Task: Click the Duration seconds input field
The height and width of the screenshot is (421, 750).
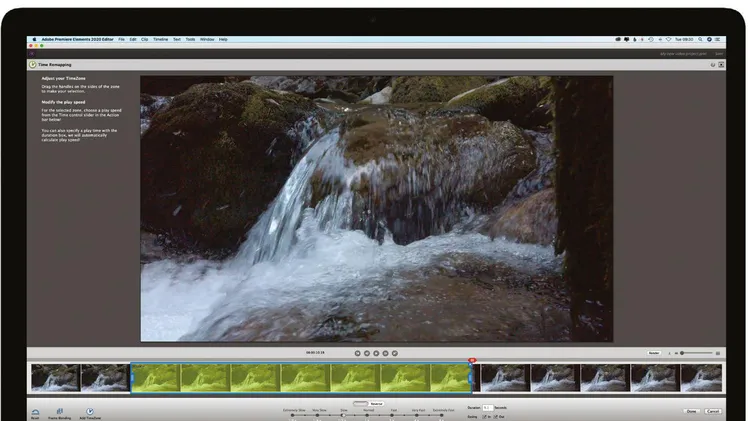Action: [487, 408]
